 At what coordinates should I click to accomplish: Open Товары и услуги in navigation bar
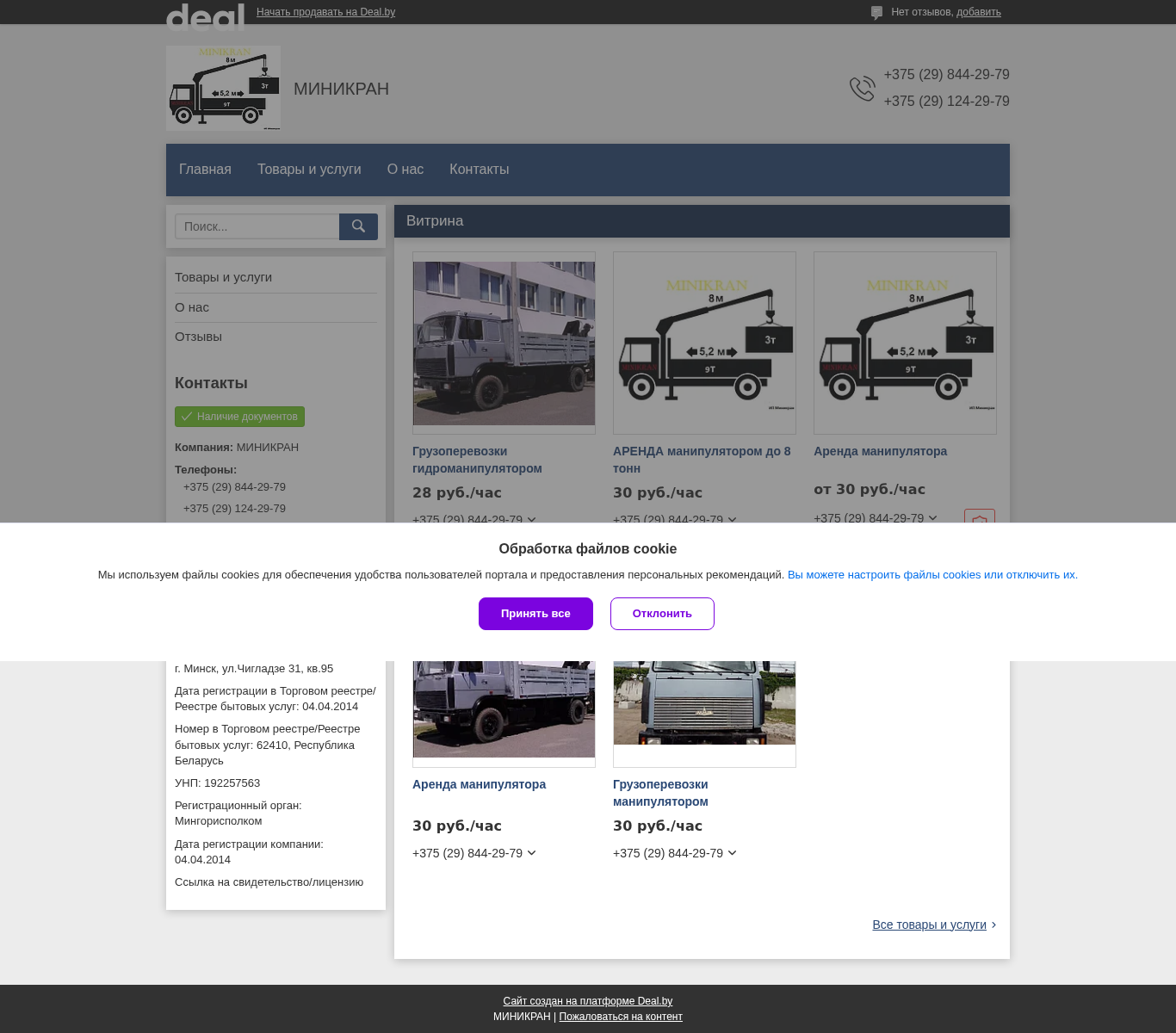pos(309,170)
